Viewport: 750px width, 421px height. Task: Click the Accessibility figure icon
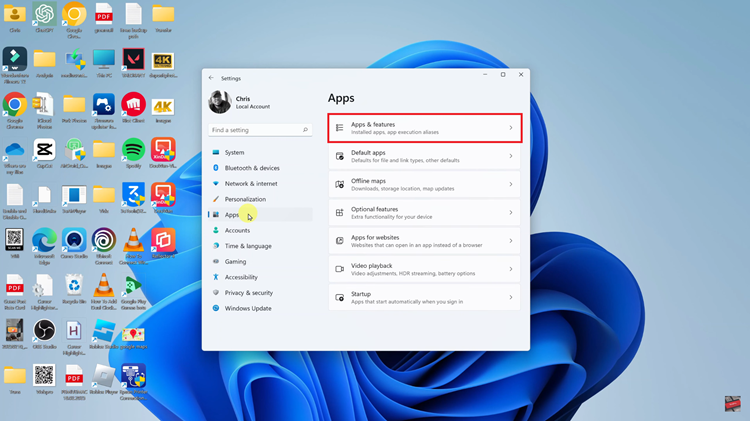pyautogui.click(x=216, y=277)
